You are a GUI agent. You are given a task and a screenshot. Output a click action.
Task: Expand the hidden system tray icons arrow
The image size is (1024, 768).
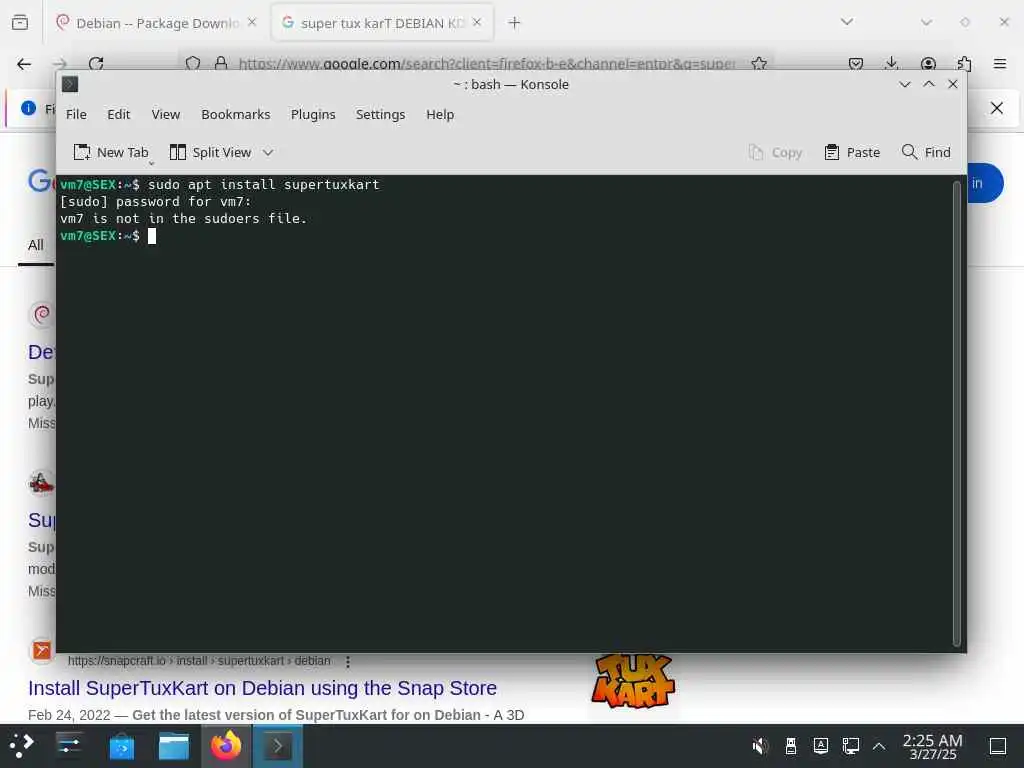pos(879,745)
